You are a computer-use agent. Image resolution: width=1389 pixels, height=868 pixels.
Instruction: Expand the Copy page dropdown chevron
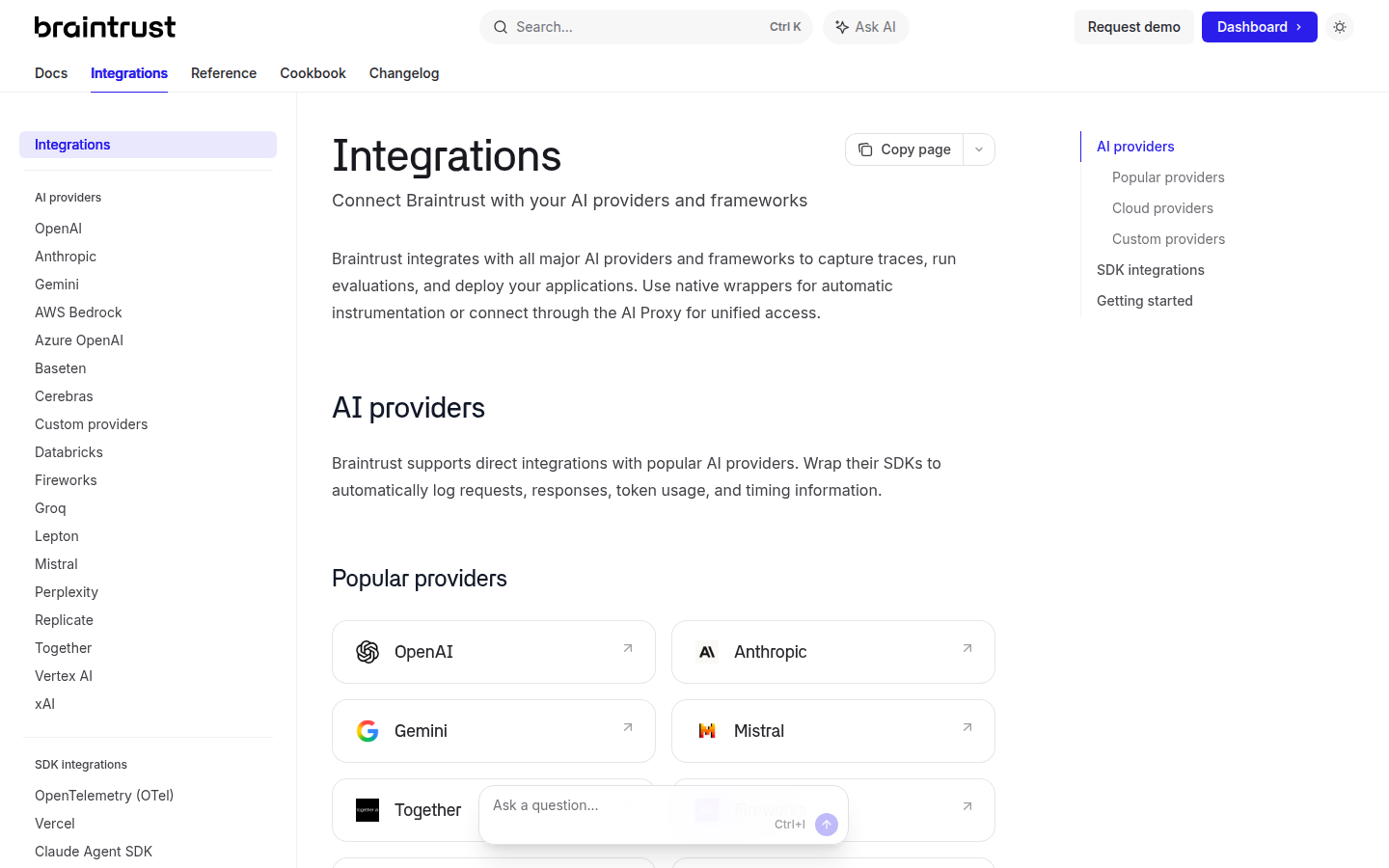979,149
